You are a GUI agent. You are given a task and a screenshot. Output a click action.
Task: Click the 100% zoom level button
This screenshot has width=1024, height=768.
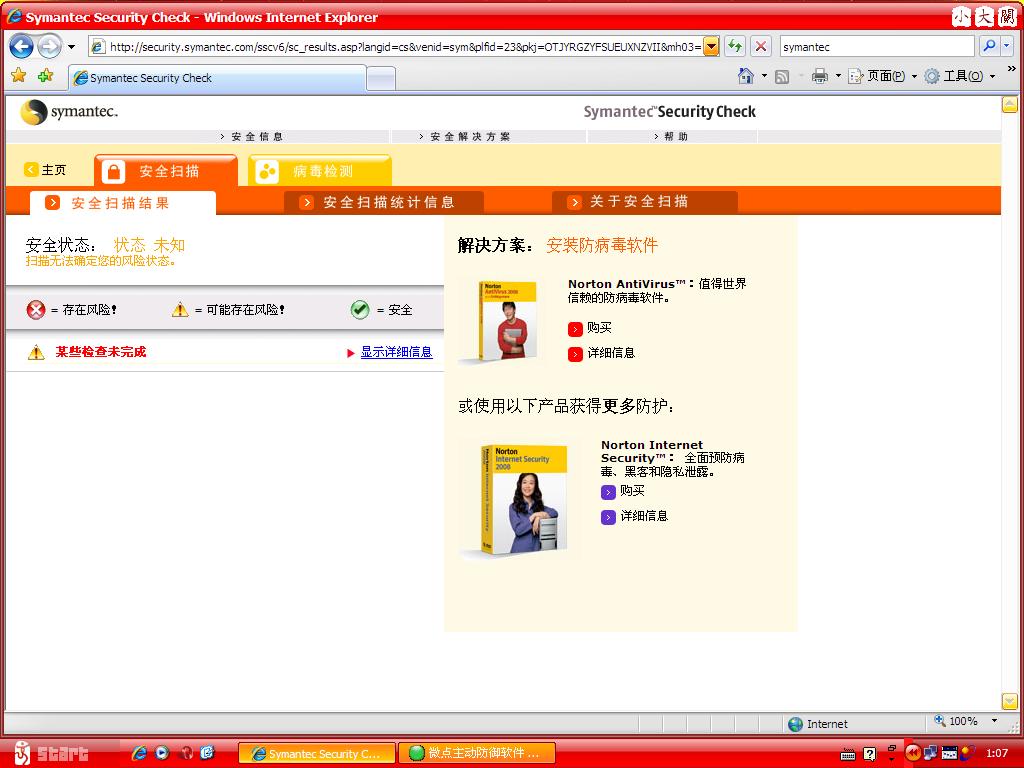pos(956,721)
